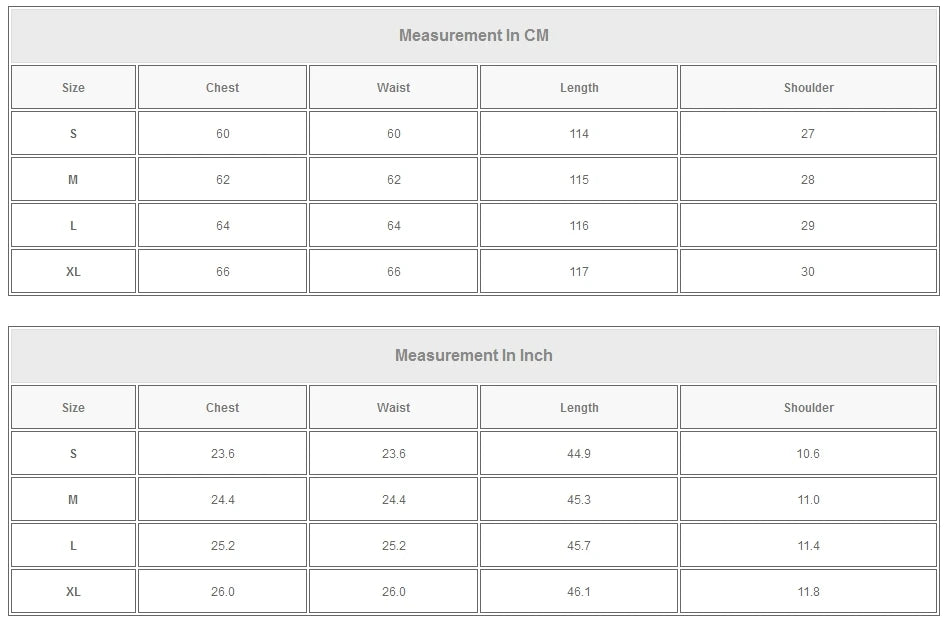
Task: Click the length value 44.9 cell
Action: [579, 454]
